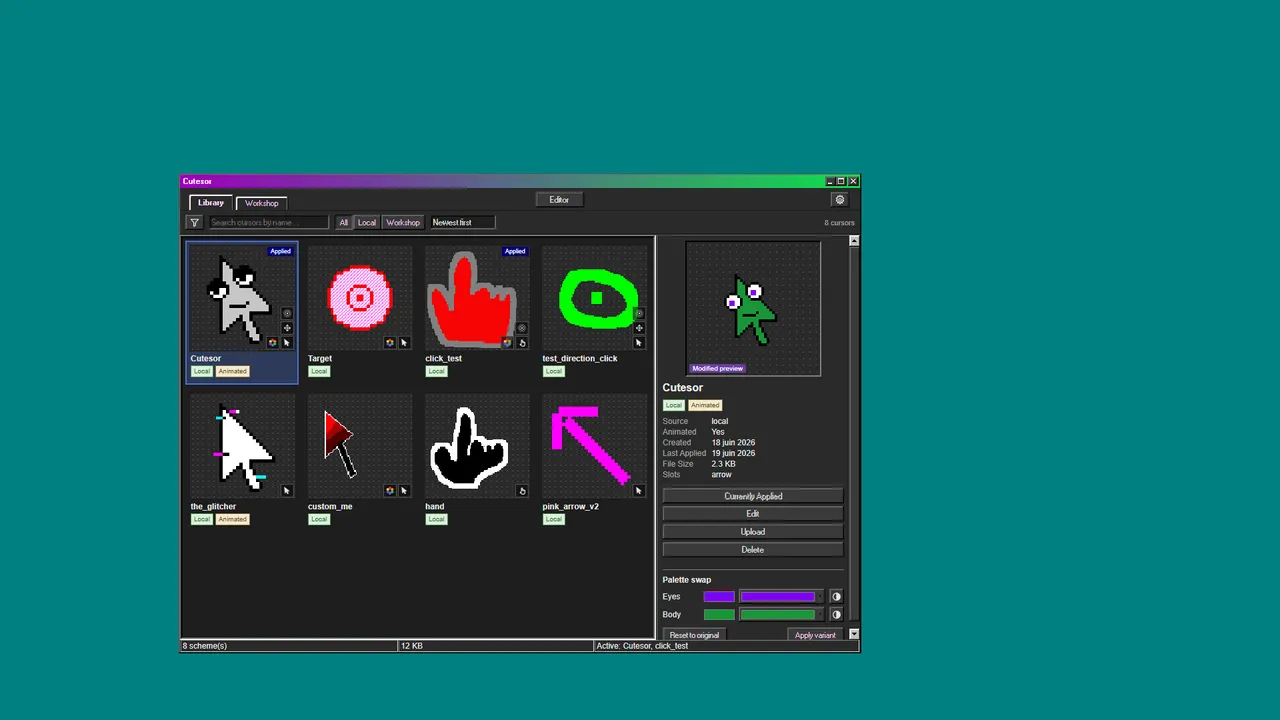Select the hand cursor thumbnail

click(477, 446)
